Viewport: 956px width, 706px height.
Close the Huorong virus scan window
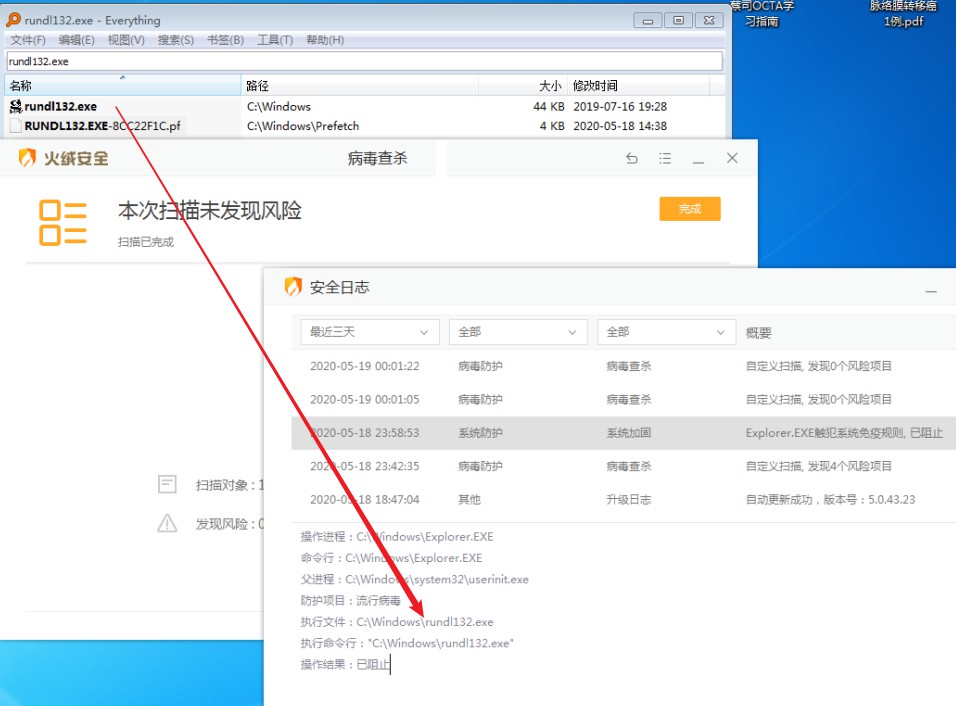[x=732, y=159]
